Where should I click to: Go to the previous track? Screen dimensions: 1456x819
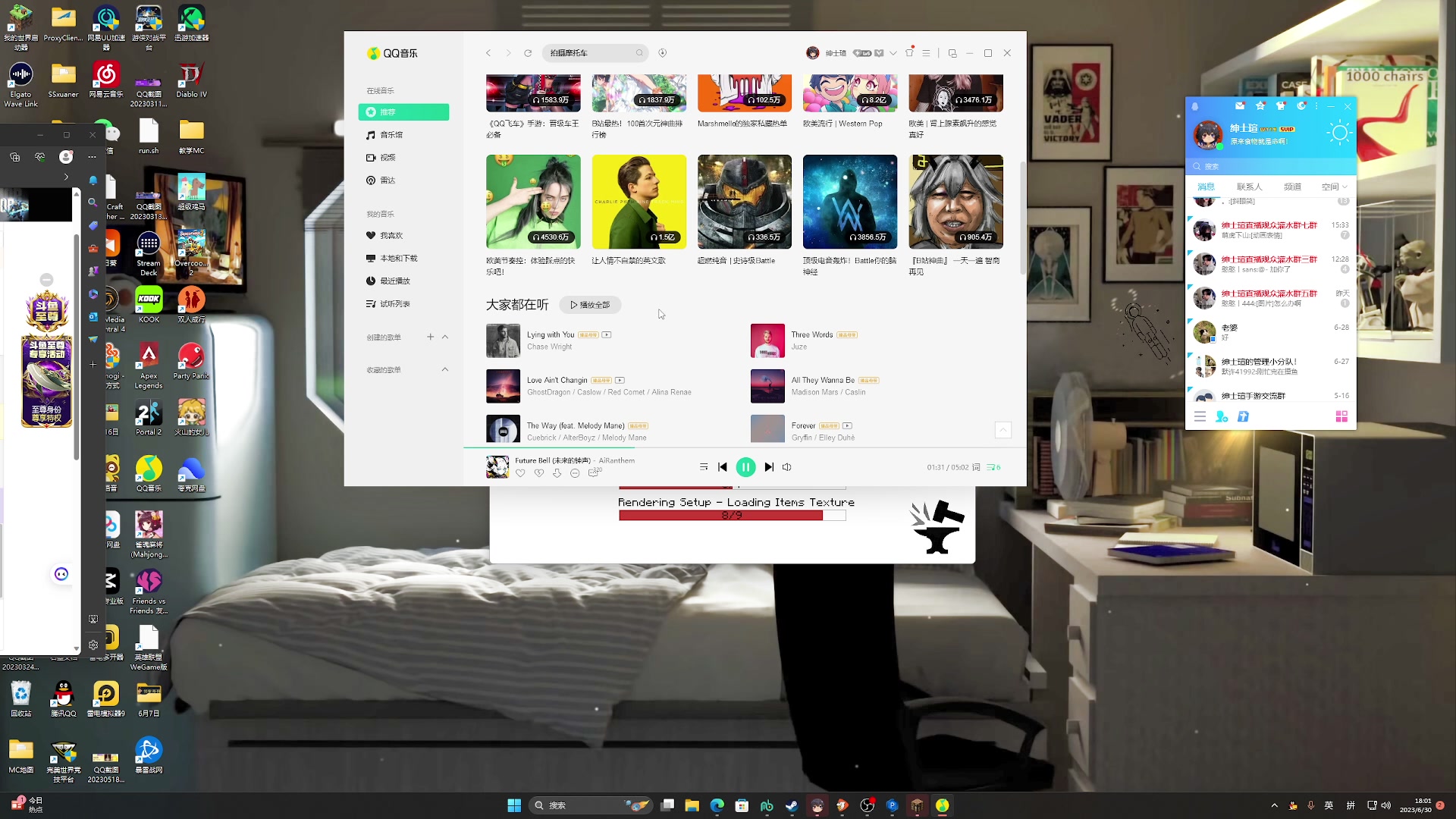tap(723, 467)
